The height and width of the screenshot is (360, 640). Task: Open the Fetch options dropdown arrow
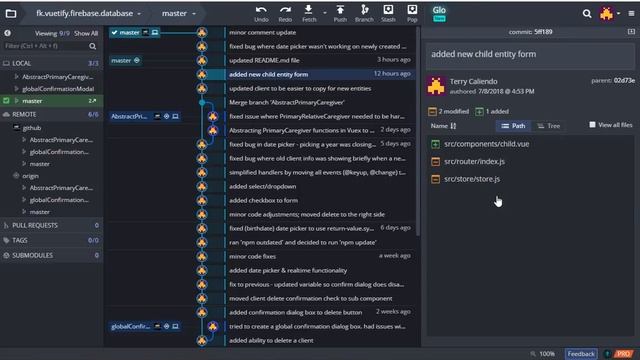pos(324,13)
